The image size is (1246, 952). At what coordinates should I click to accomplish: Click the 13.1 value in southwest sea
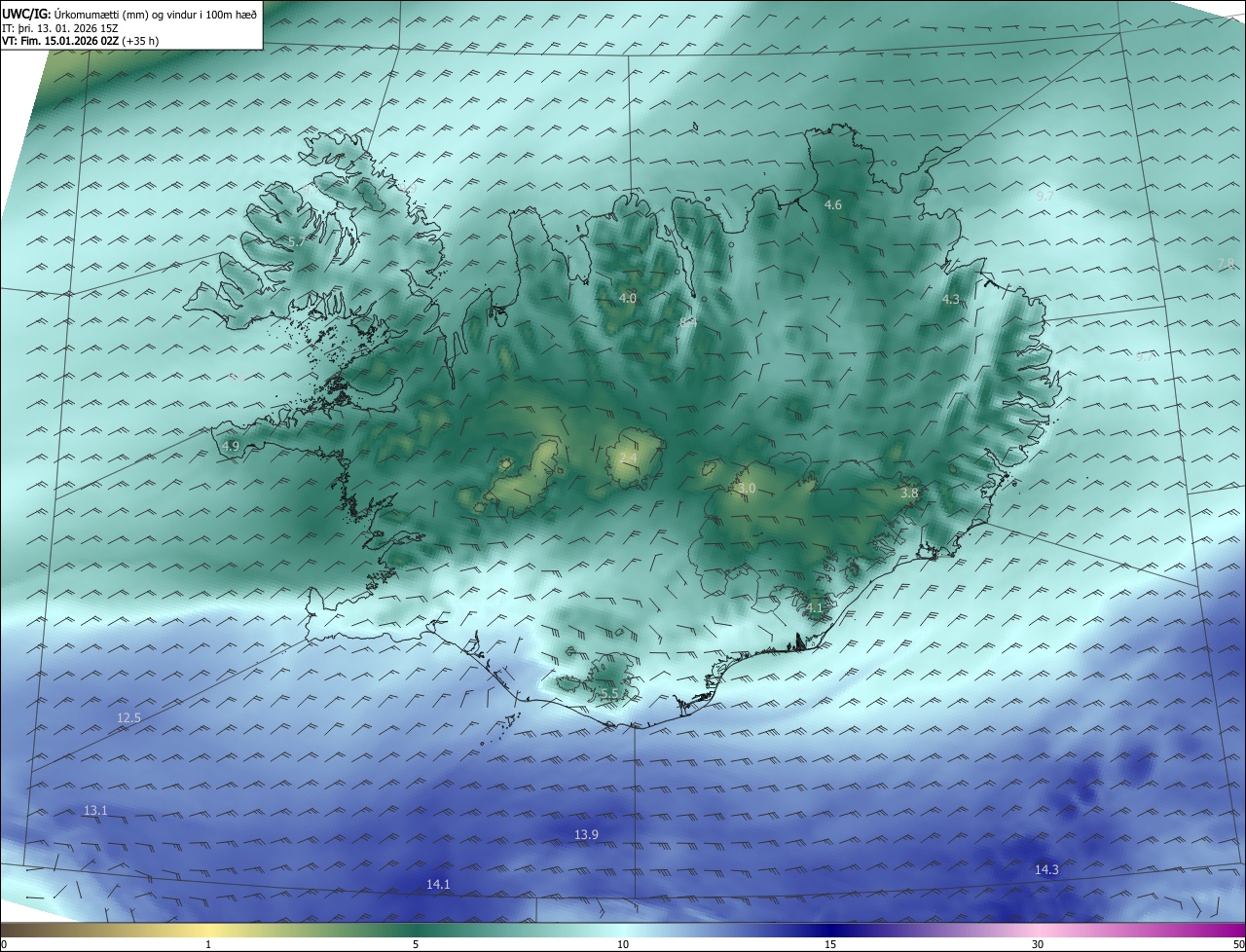[95, 810]
